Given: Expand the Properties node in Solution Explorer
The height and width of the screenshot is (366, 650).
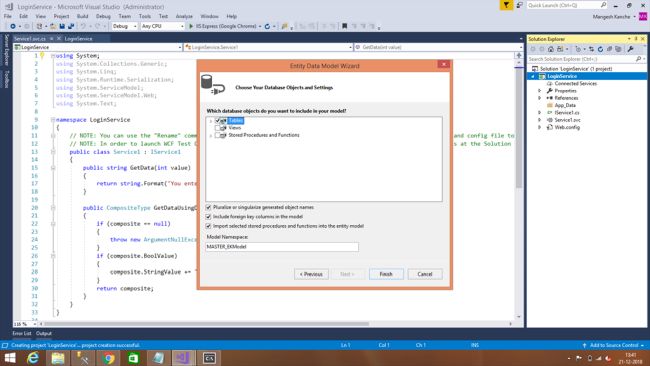Looking at the screenshot, I should (539, 91).
